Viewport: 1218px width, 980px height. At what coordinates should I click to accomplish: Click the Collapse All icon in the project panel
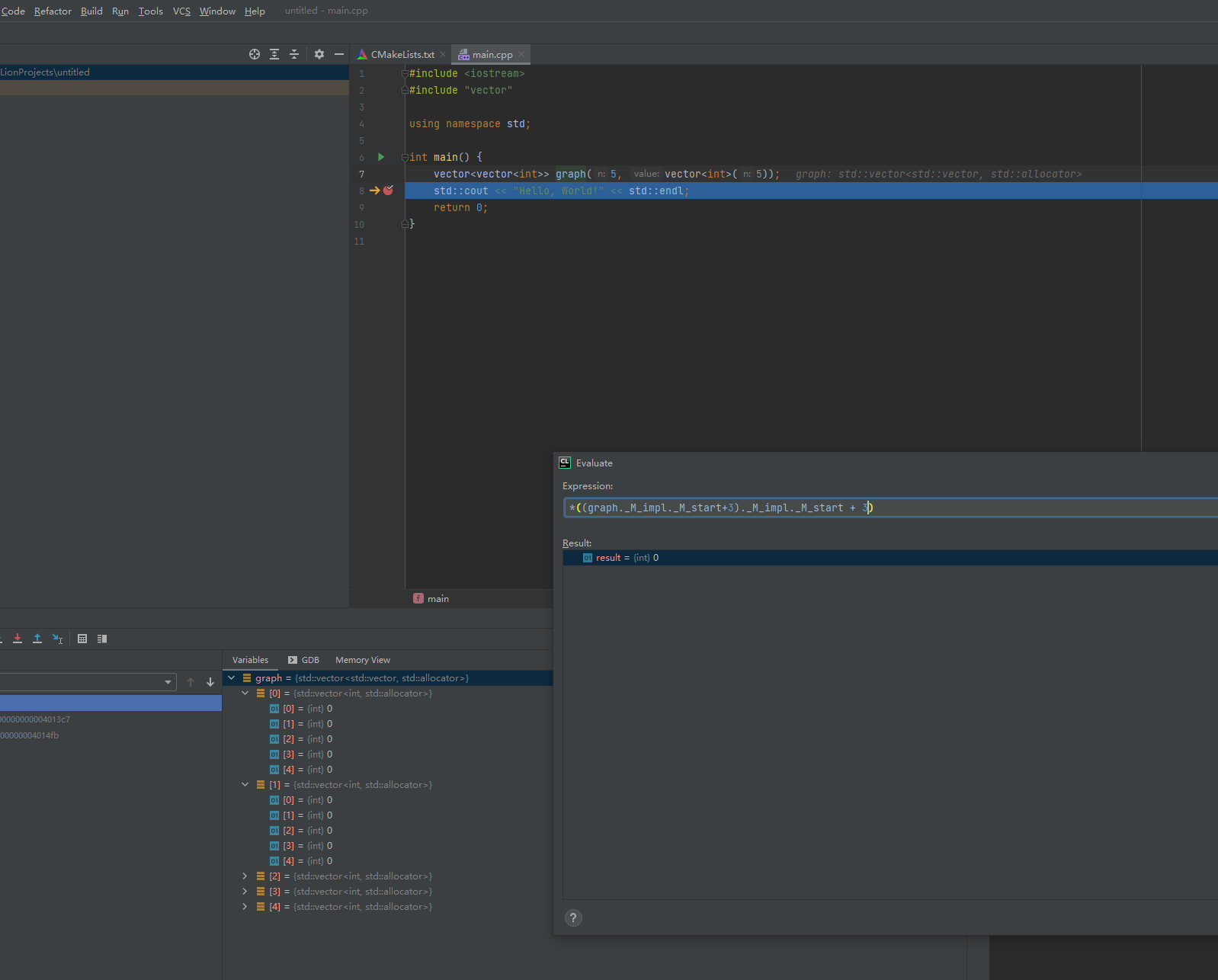[x=294, y=54]
